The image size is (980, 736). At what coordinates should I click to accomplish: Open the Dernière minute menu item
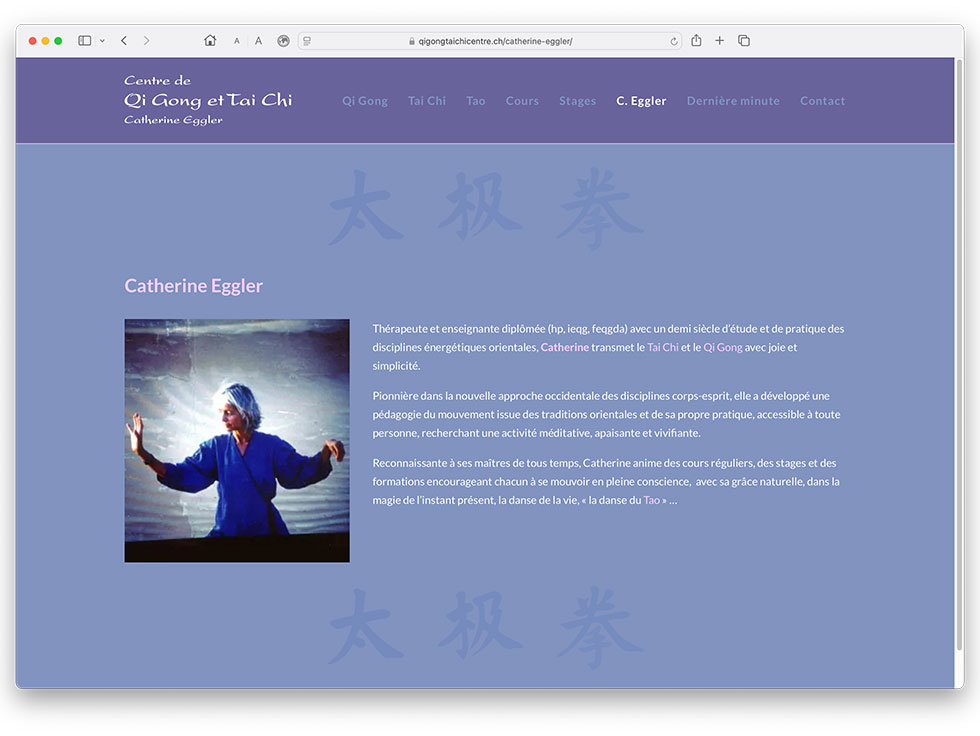[733, 101]
